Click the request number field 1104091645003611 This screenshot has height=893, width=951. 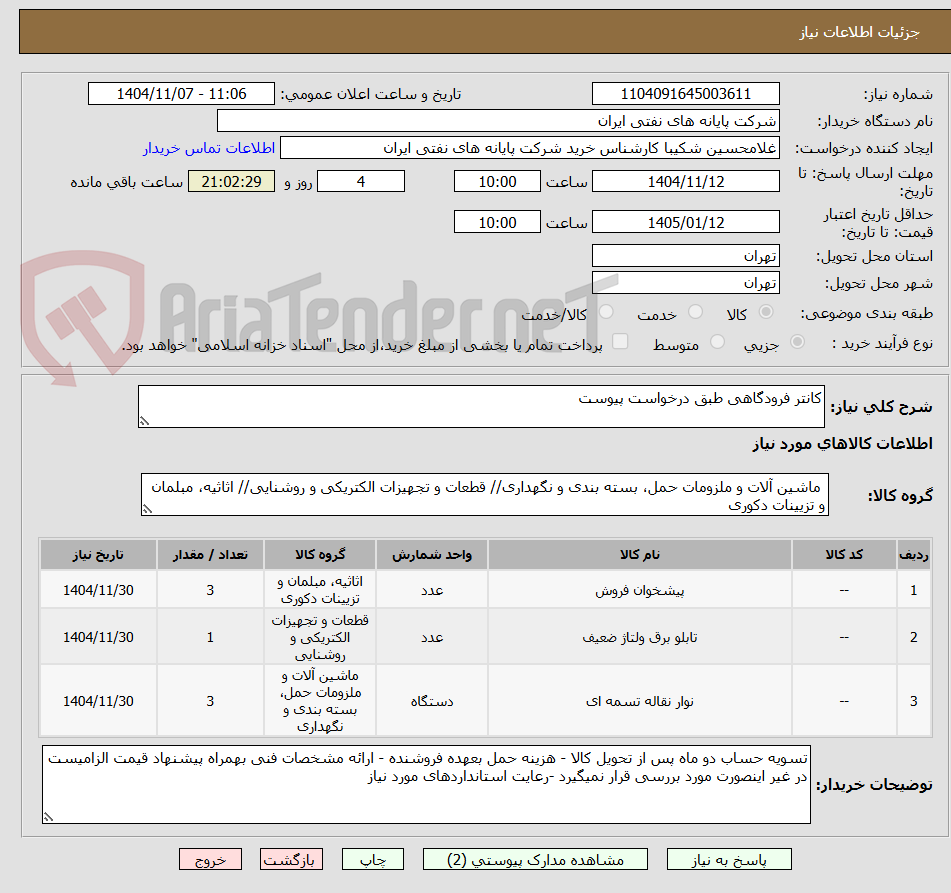685,94
